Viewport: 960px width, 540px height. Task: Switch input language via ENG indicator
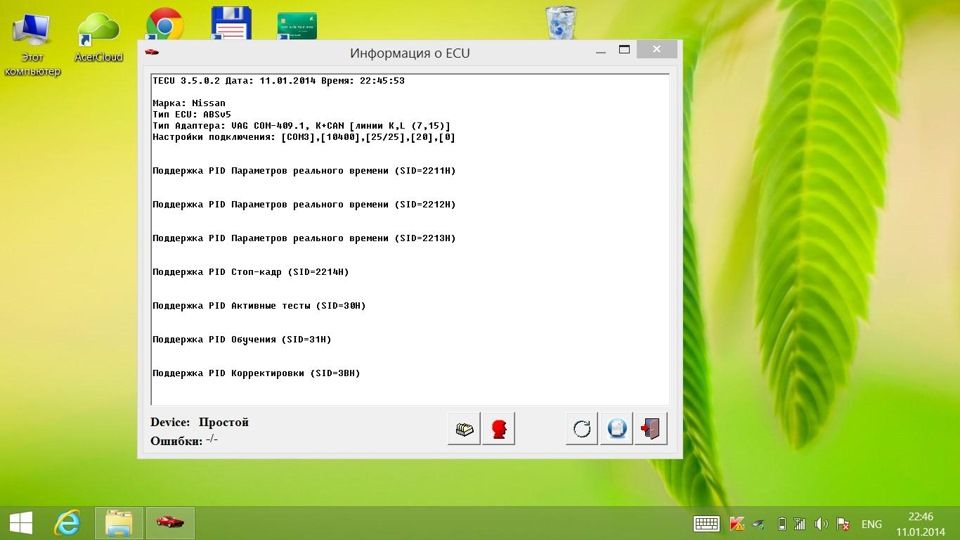click(871, 523)
